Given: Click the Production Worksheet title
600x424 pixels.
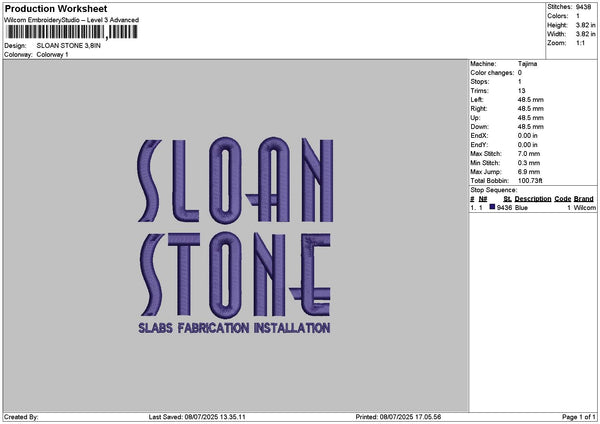Looking at the screenshot, I should (x=56, y=8).
